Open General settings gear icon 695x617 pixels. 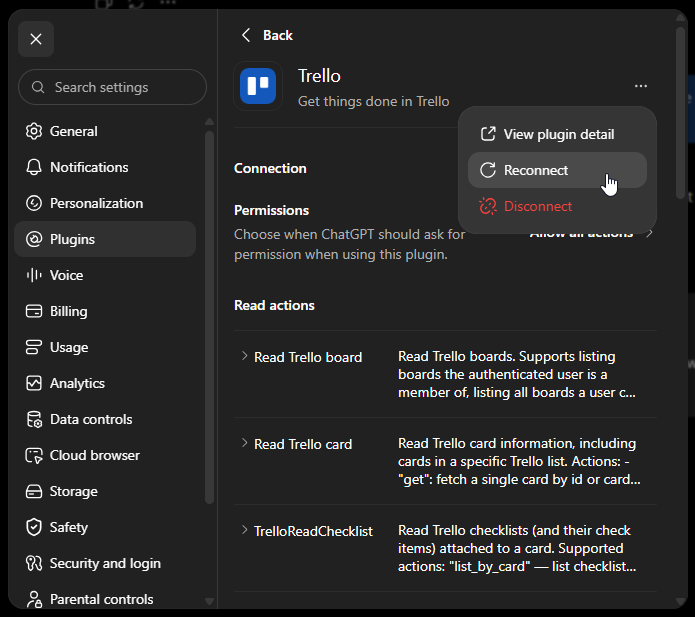tap(34, 131)
